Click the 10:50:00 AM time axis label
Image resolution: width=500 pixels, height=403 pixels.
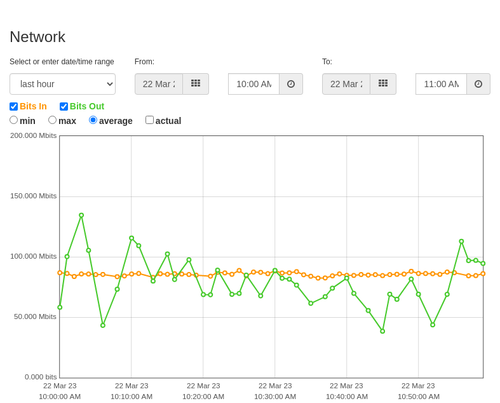point(419,397)
